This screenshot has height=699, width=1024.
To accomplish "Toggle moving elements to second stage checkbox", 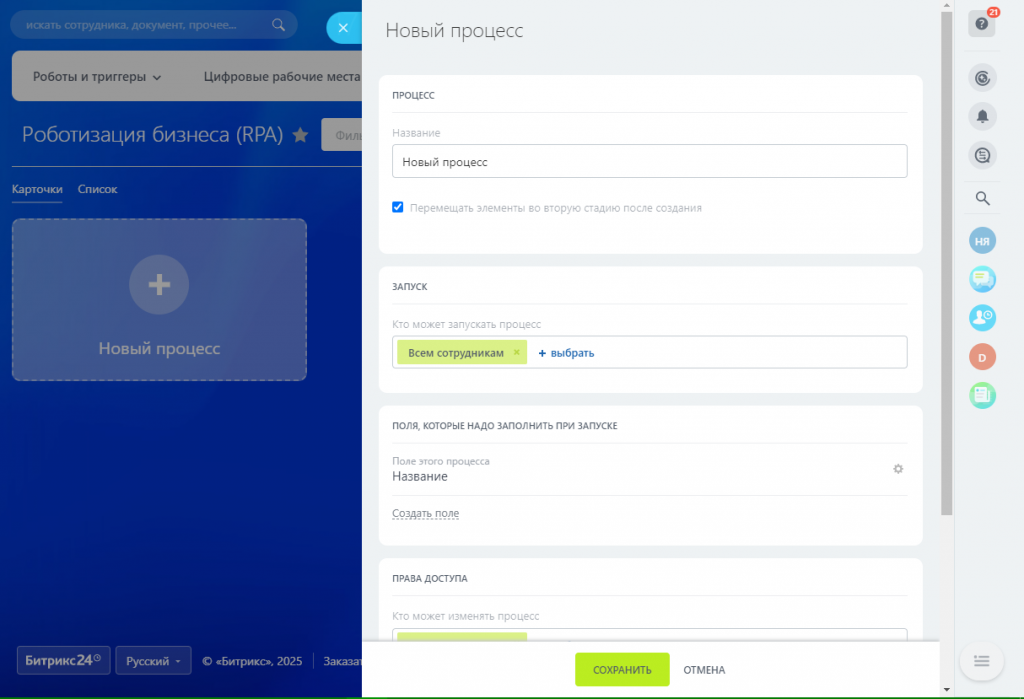I will pos(398,207).
